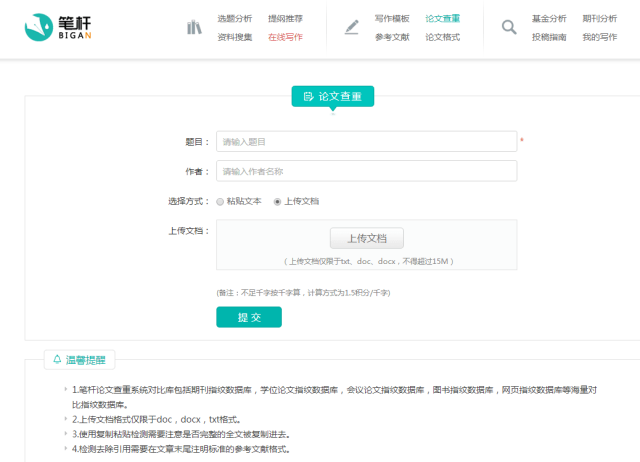Open 资料搜集 menu item
640x462 pixels.
tap(235, 37)
